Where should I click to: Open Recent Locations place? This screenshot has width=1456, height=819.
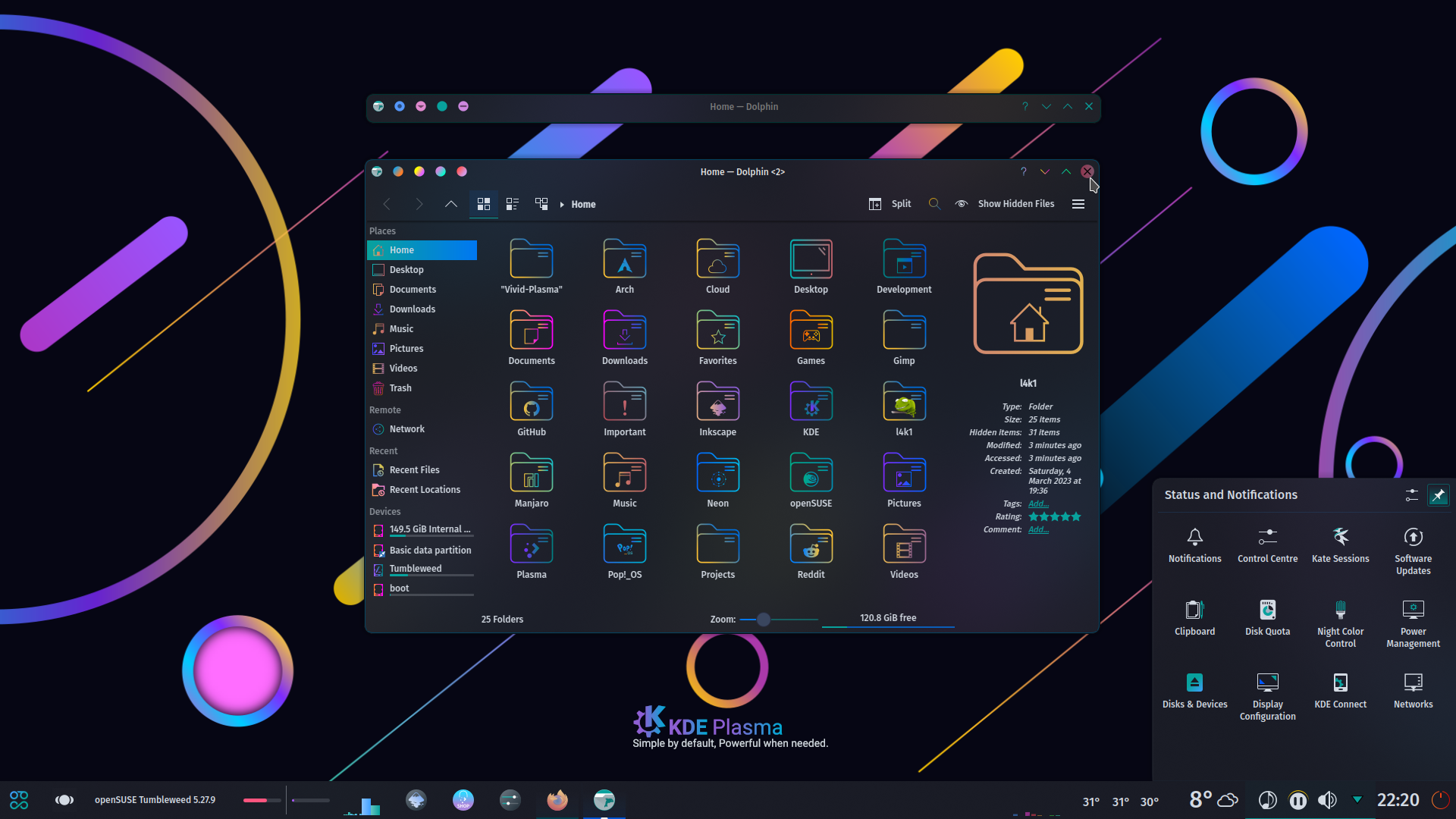point(422,490)
